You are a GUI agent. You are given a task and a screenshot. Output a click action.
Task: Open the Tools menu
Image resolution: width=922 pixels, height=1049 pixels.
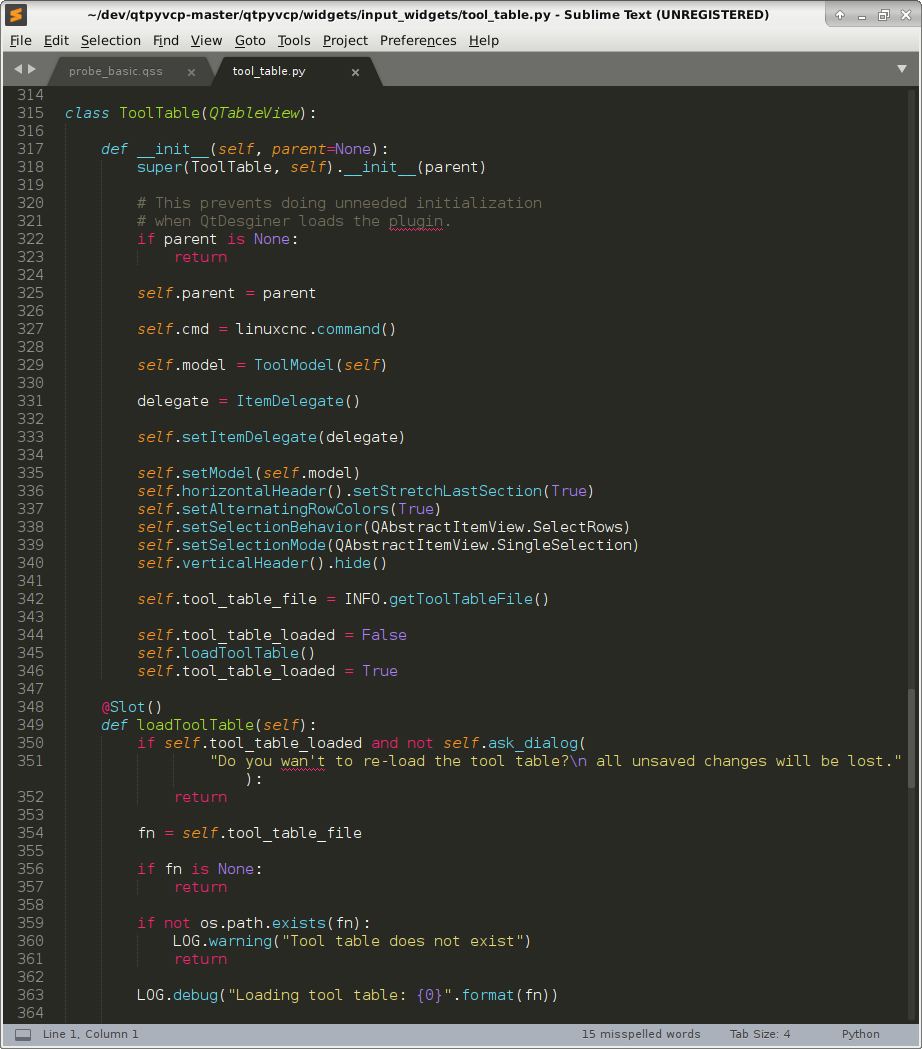294,41
